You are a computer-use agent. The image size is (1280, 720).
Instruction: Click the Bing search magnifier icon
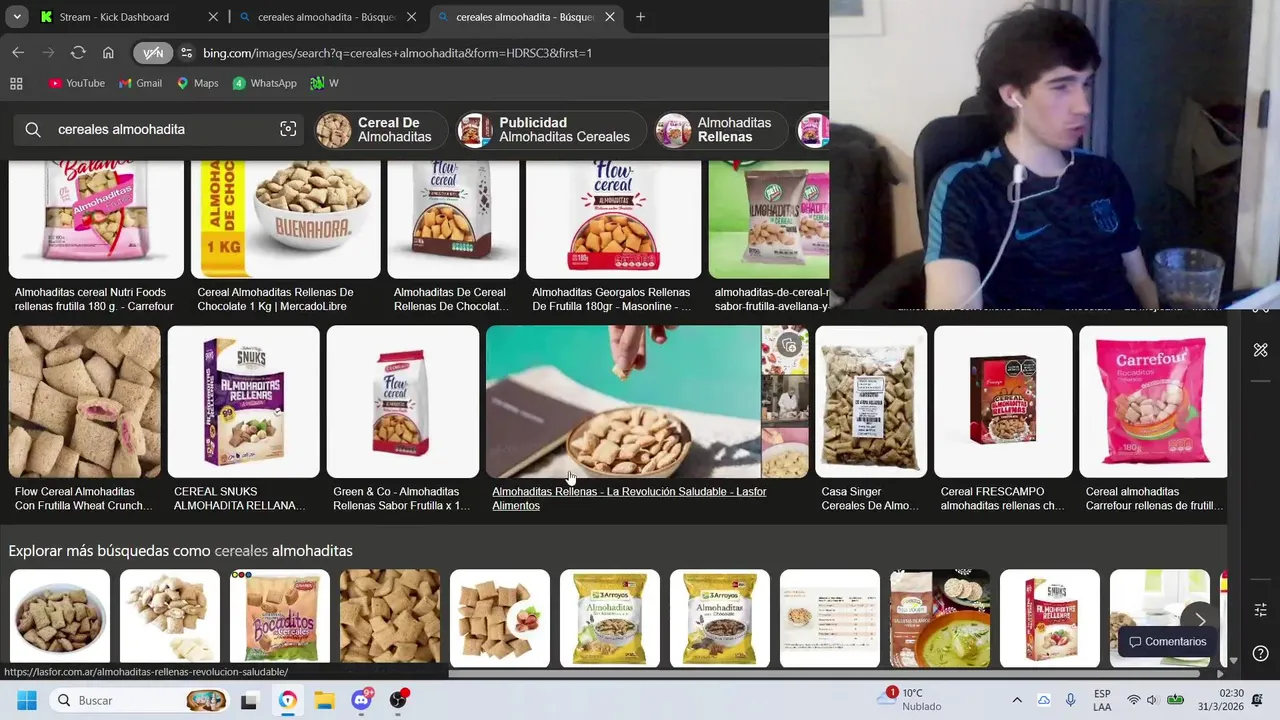(33, 129)
